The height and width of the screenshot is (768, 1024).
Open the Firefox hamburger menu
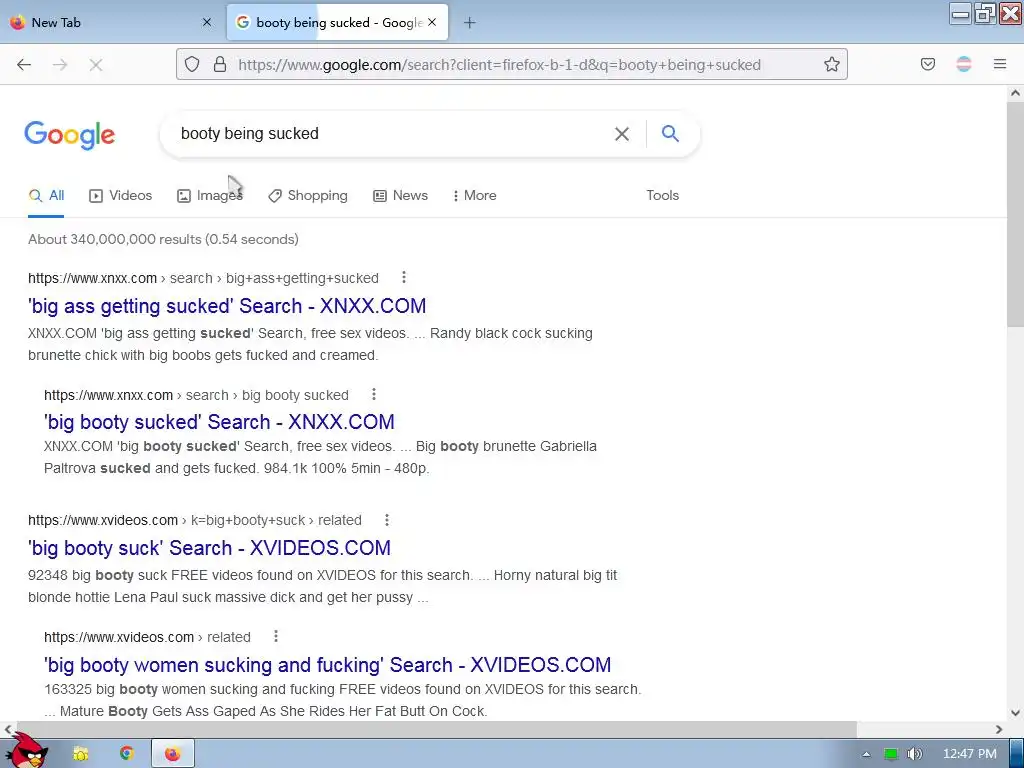coord(999,64)
